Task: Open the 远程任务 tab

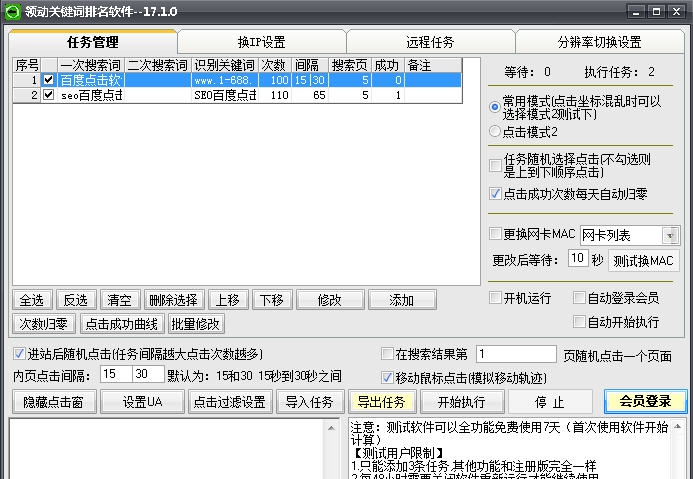Action: click(430, 42)
